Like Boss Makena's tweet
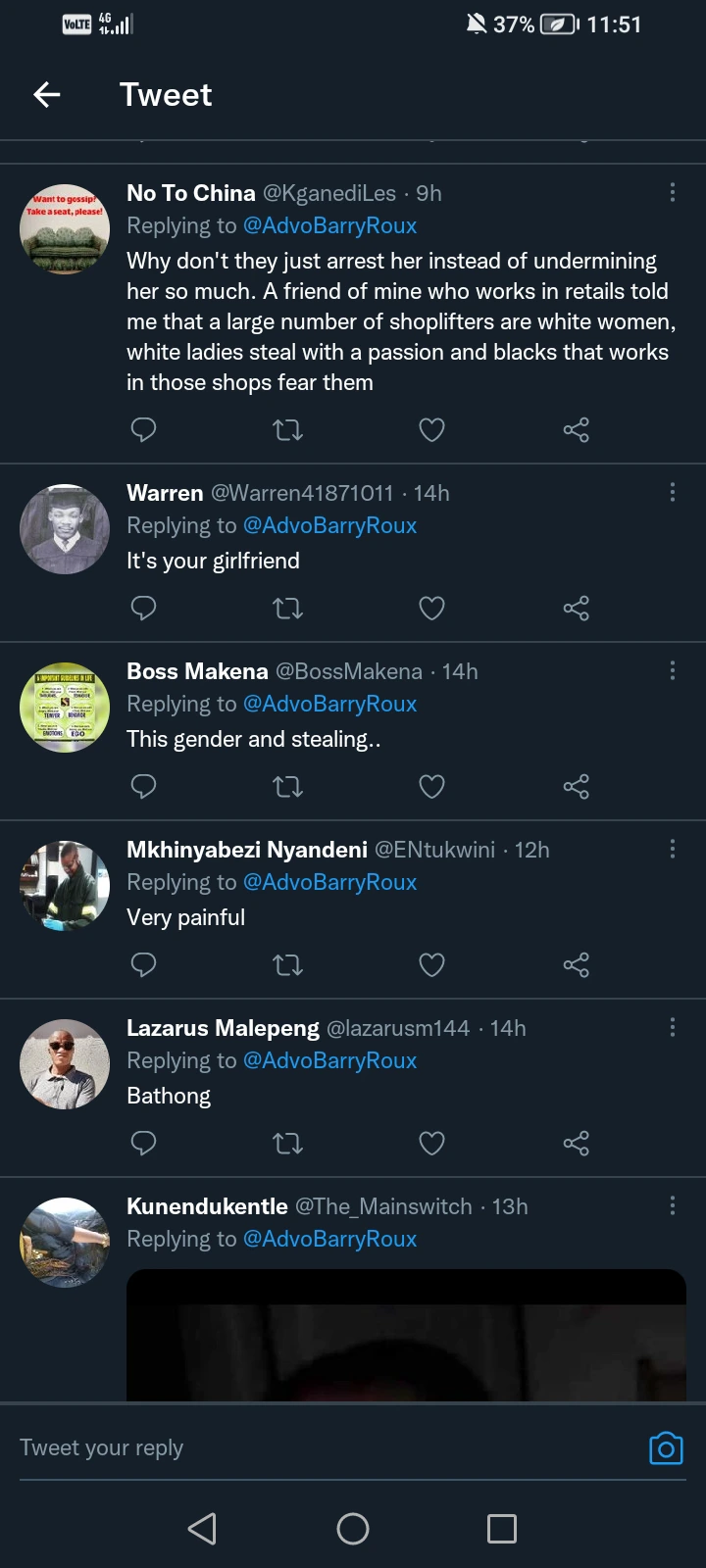The image size is (706, 1568). pos(431,787)
